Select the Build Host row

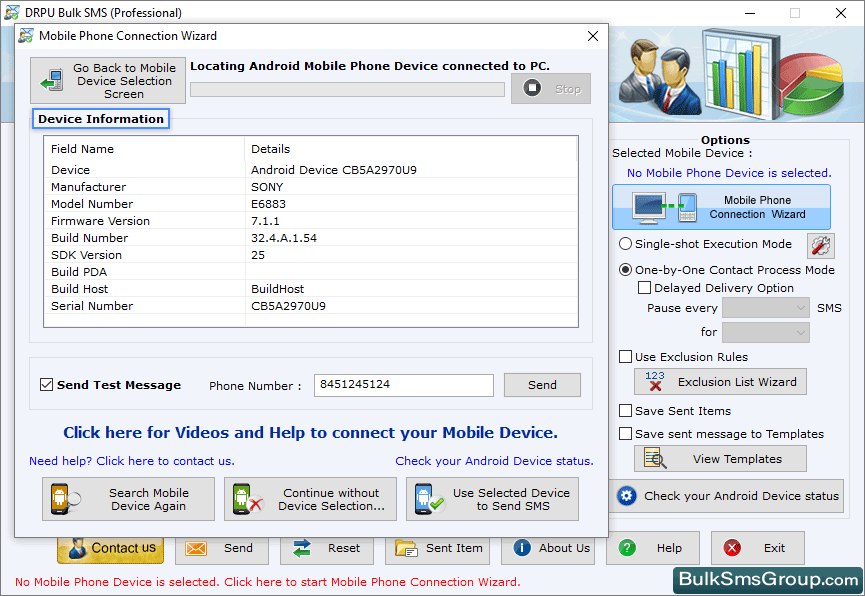click(311, 289)
